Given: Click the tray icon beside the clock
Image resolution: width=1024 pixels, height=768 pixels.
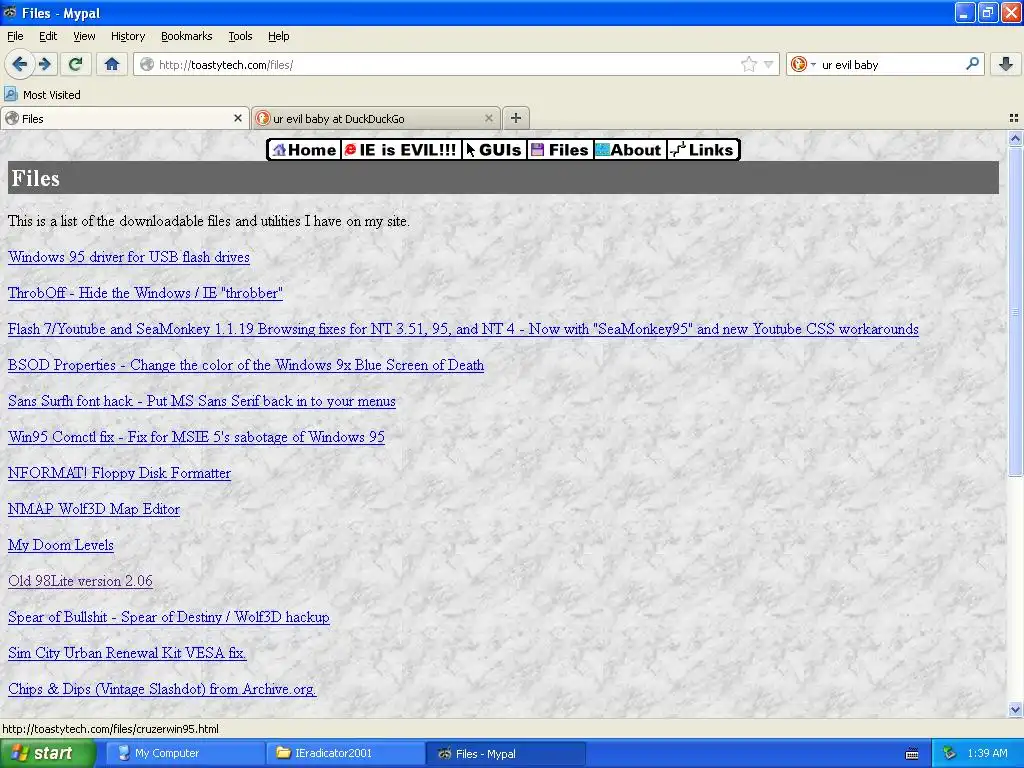Looking at the screenshot, I should pyautogui.click(x=949, y=753).
